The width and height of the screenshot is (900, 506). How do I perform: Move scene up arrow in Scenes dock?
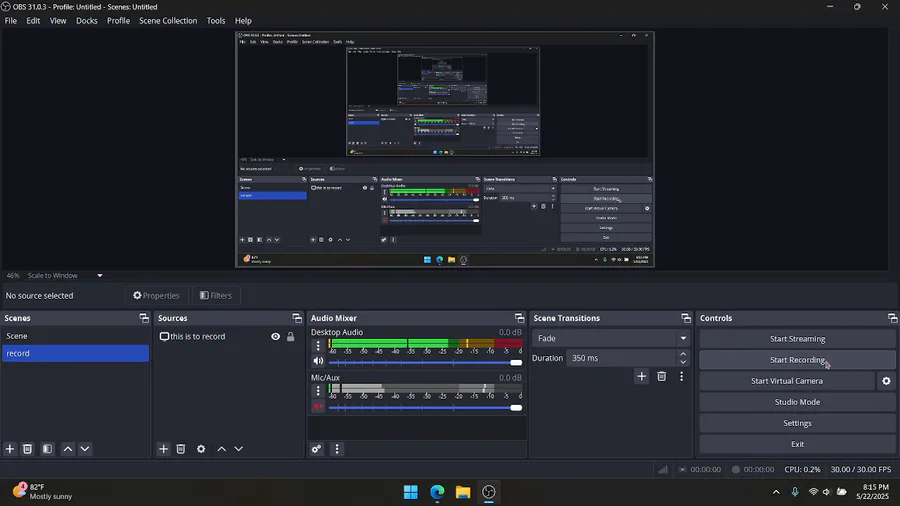68,449
